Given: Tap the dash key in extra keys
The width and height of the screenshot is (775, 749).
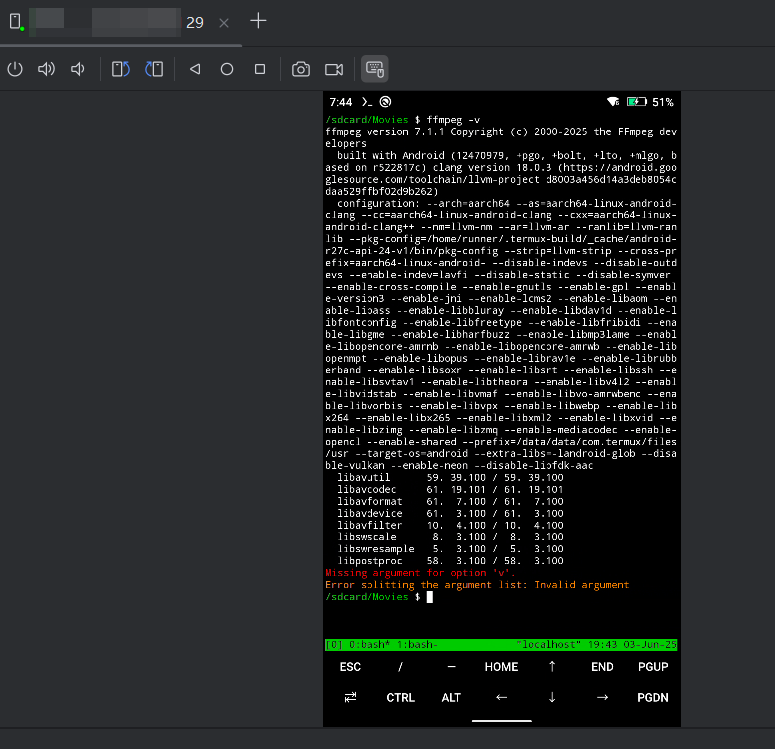Looking at the screenshot, I should pyautogui.click(x=451, y=667).
